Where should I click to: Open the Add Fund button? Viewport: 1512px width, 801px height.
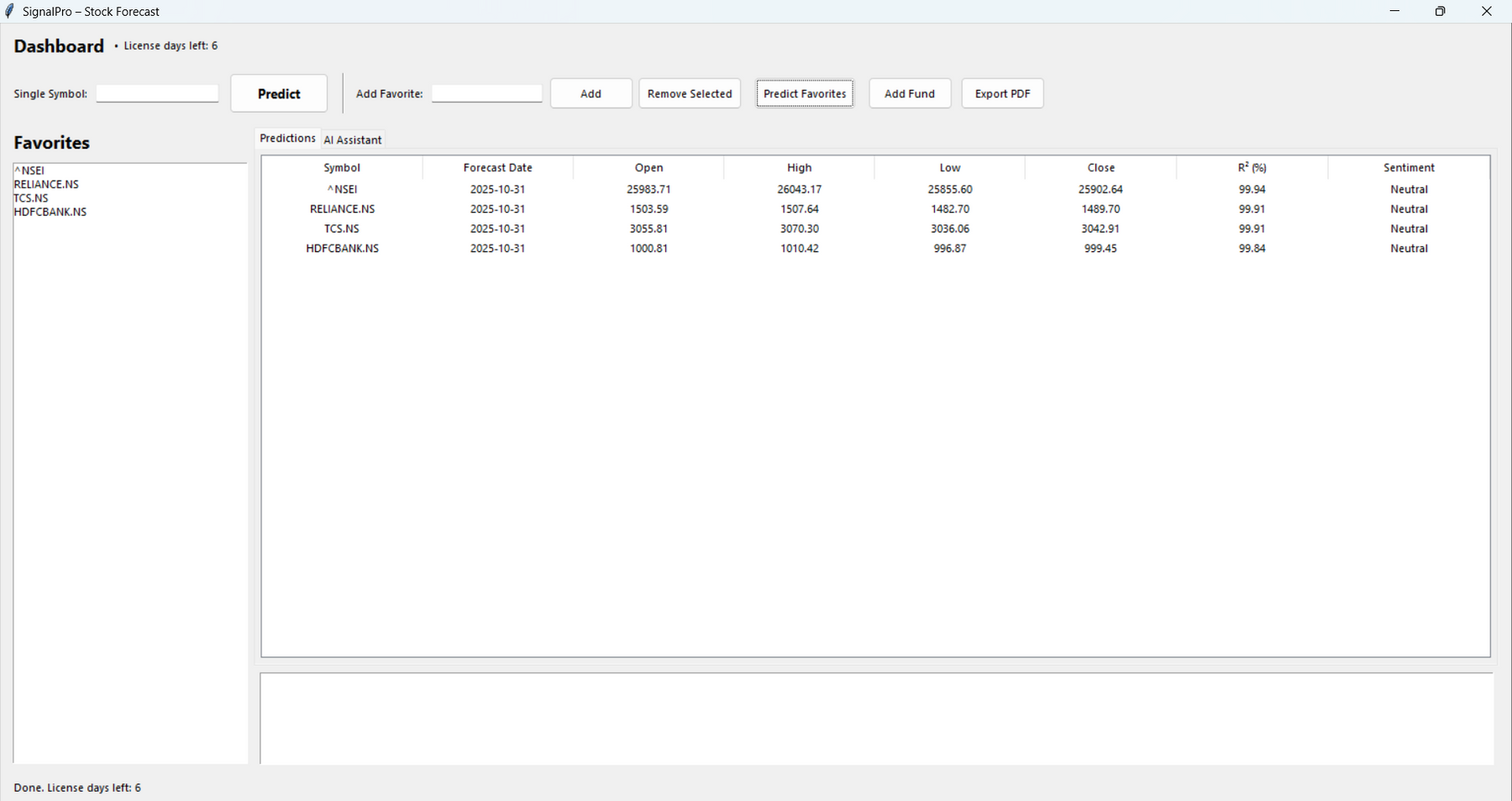pos(909,93)
